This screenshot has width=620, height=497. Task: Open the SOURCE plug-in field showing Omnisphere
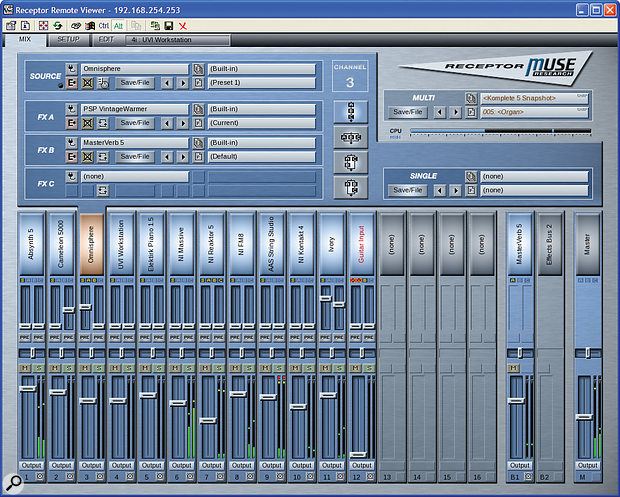(135, 69)
